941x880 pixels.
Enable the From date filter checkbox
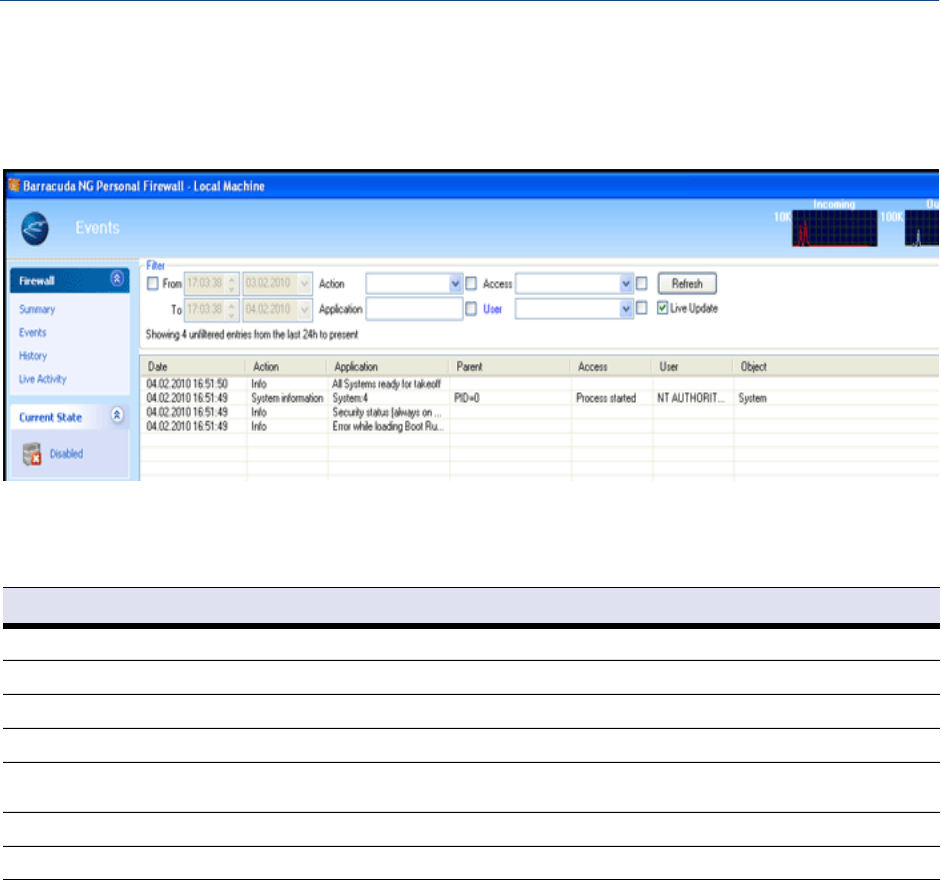tap(153, 283)
